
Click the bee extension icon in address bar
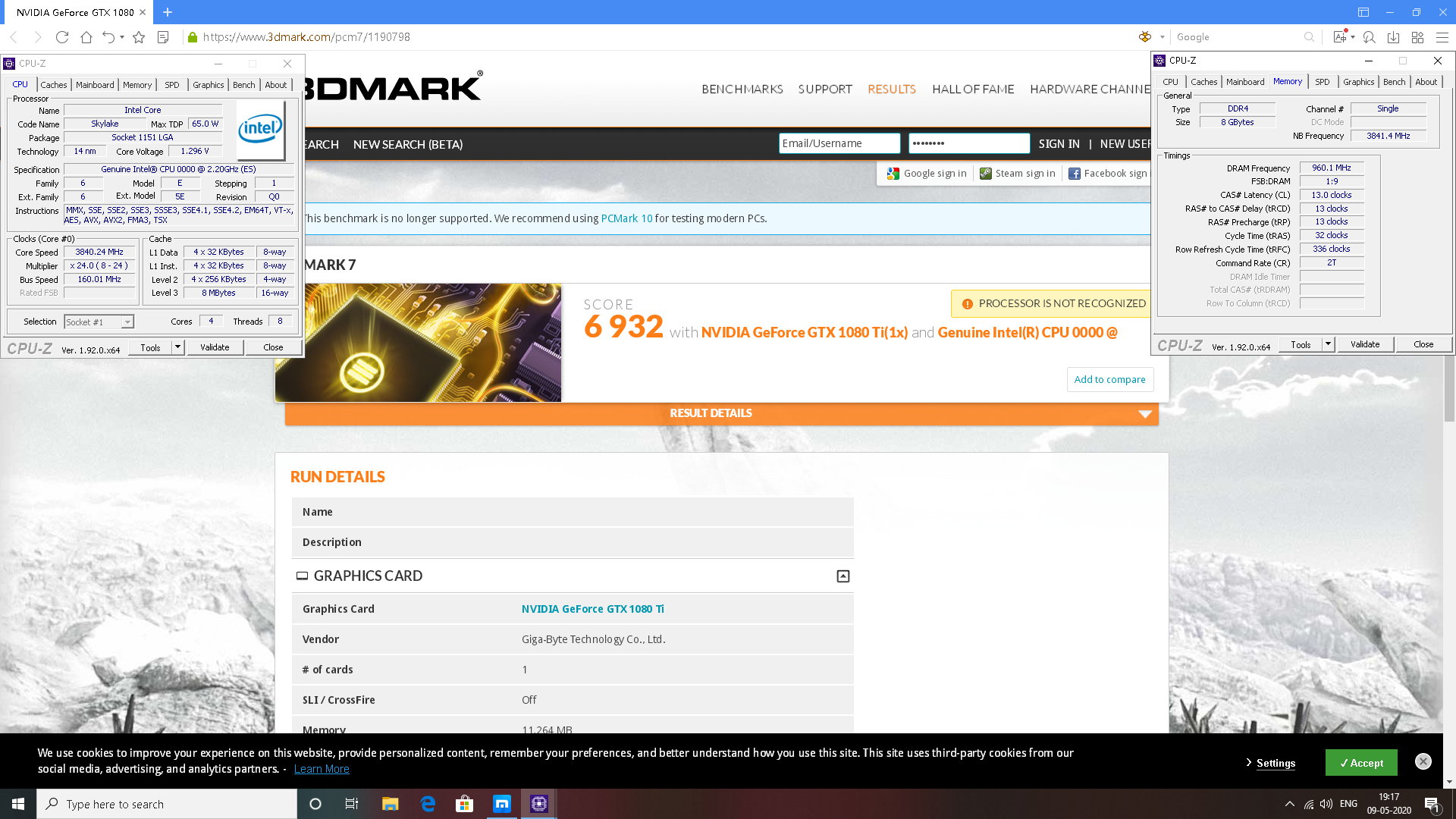[x=1145, y=37]
